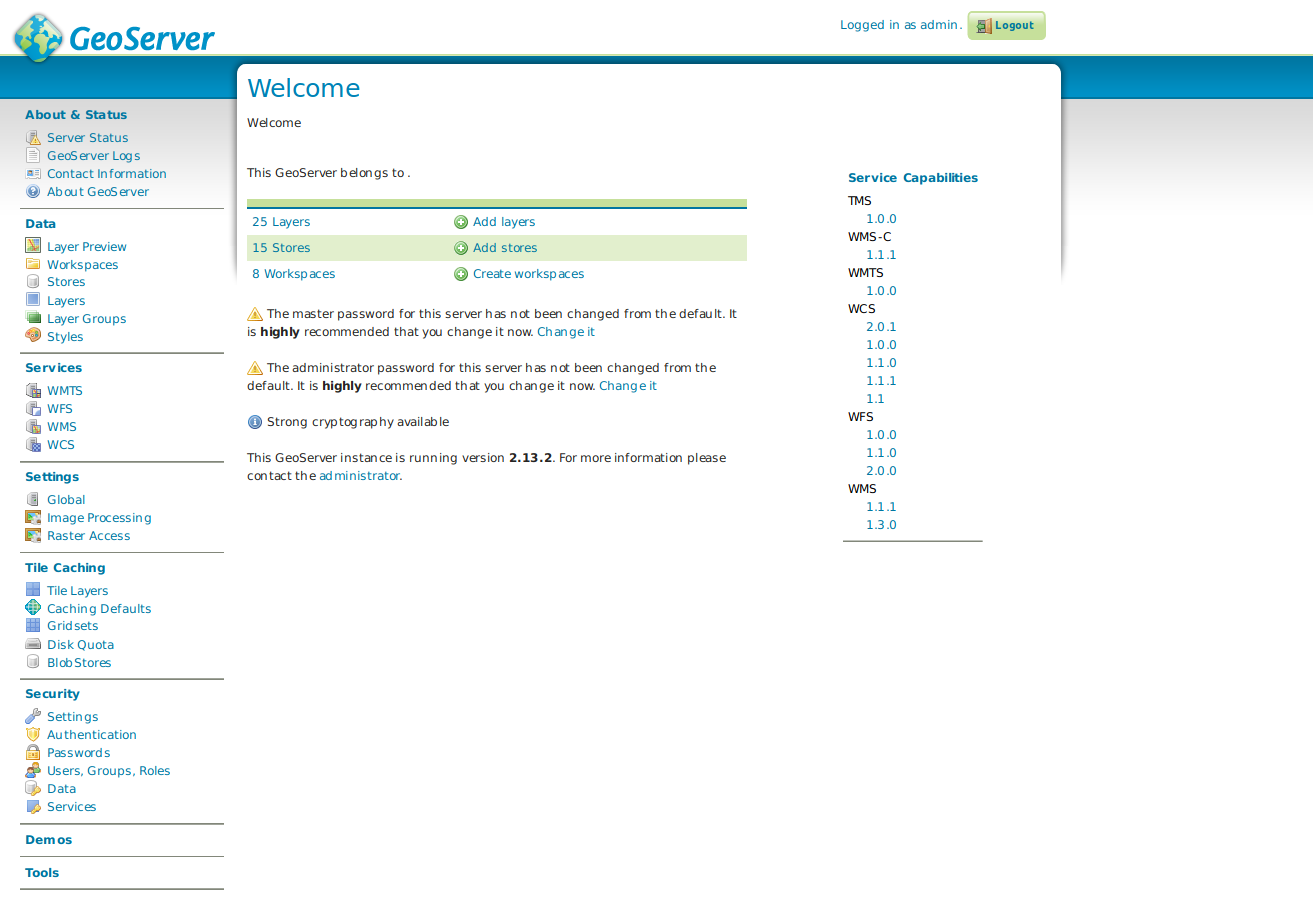Viewport: 1313px width, 897px height.
Task: Click Change it for the administrator password
Action: [x=628, y=386]
